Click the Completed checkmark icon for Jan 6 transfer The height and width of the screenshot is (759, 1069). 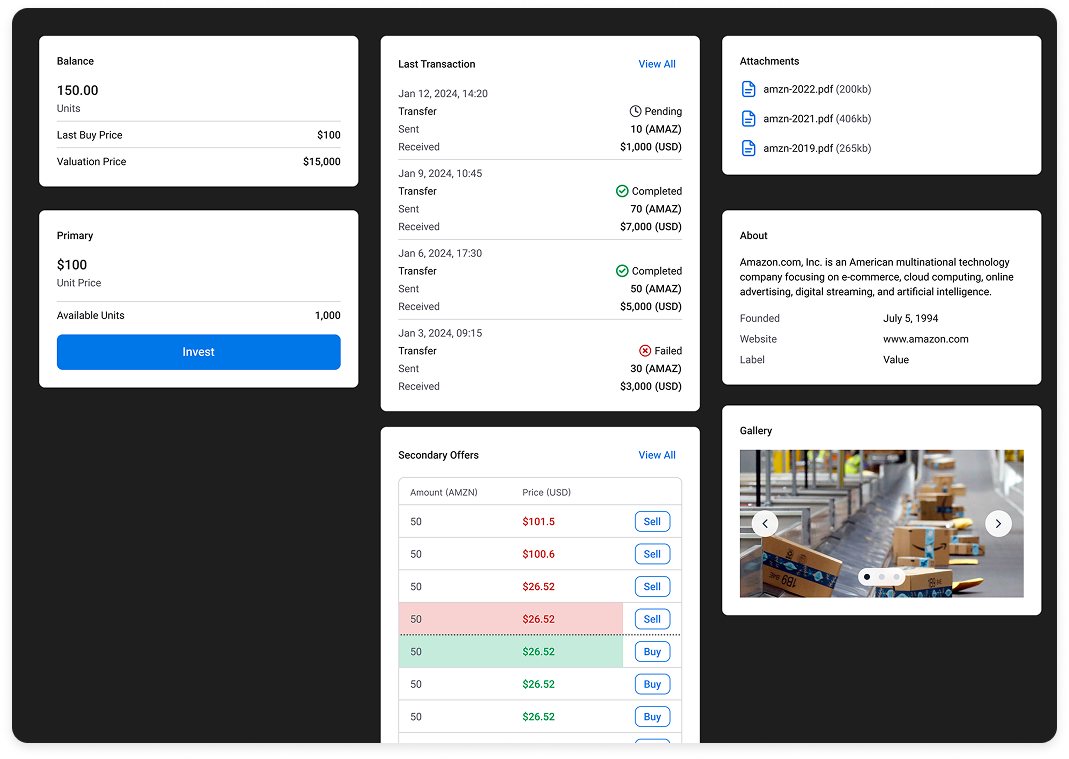[x=622, y=271]
